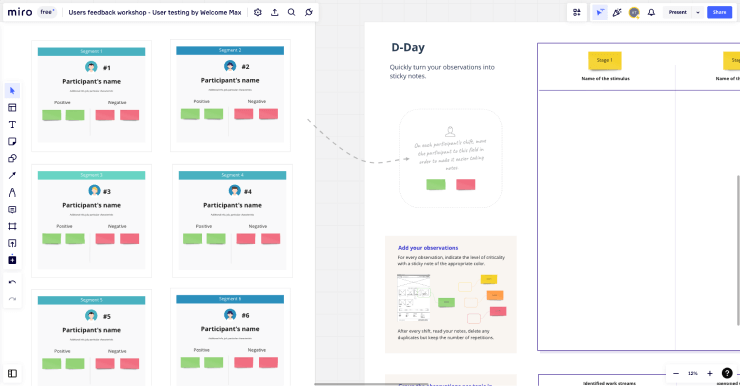Screen dimensions: 740x386
Task: Zoom in with the plus button
Action: 710,373
